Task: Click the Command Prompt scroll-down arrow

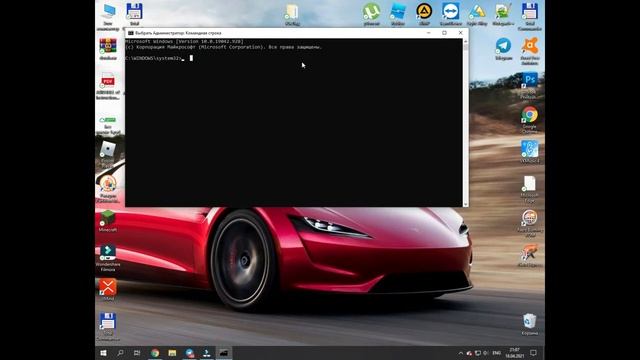Action: tap(466, 204)
